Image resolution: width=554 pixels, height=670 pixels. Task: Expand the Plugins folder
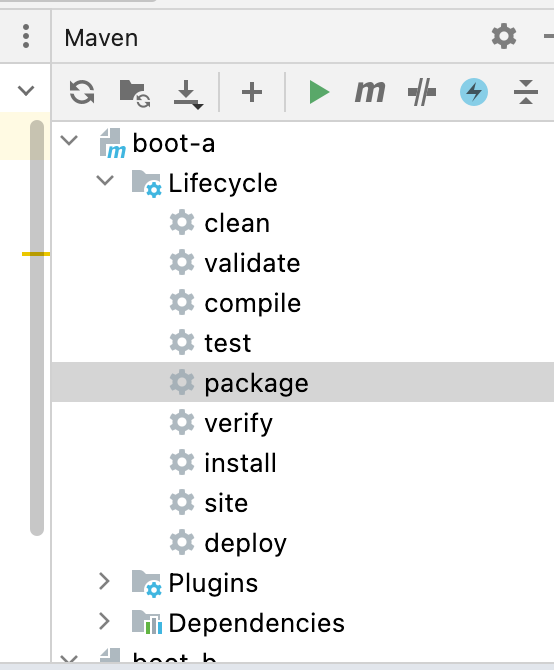(x=104, y=582)
